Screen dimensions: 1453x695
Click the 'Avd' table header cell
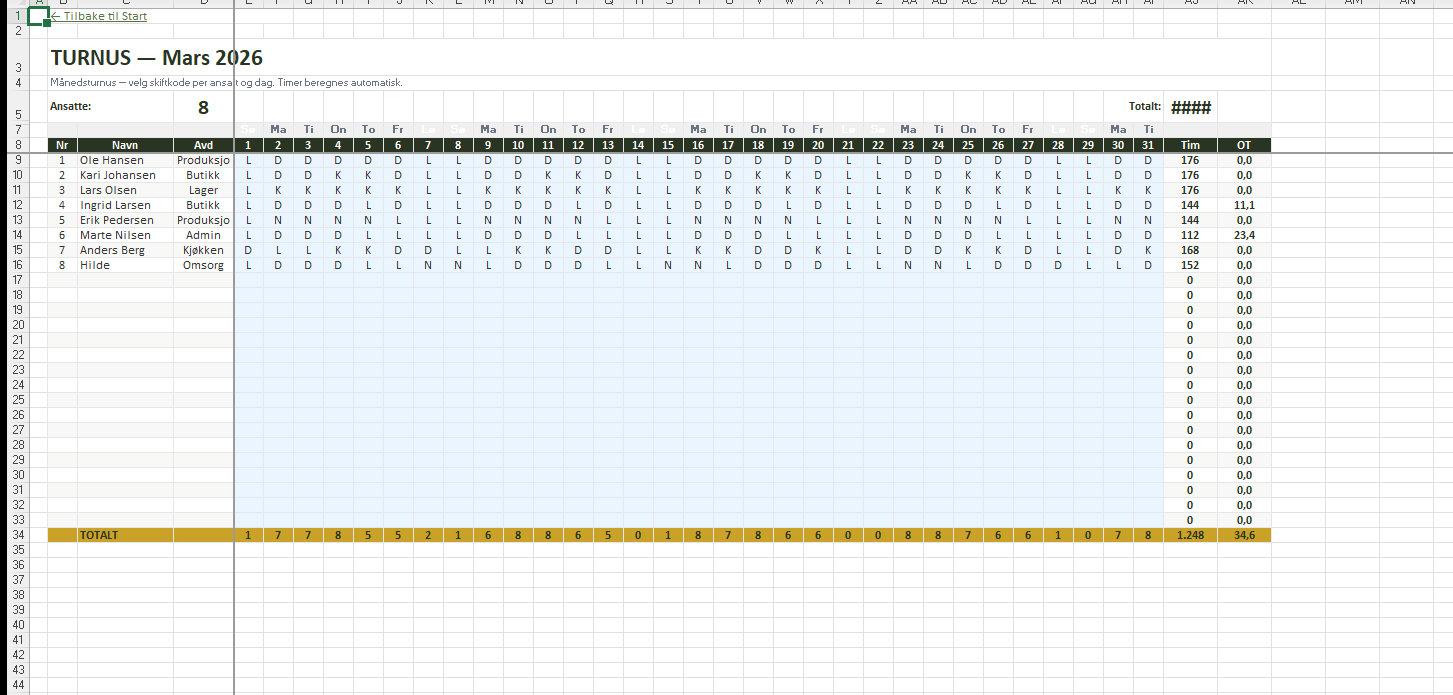[203, 145]
